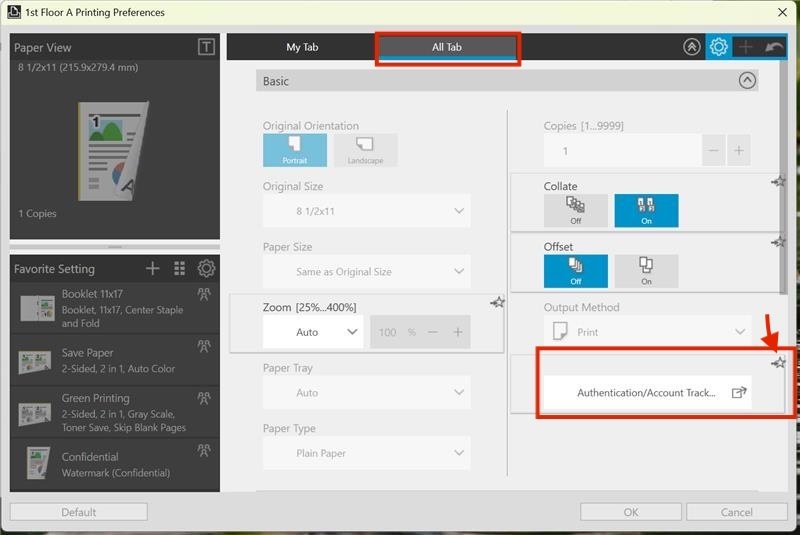Click shared-users icon on Green Printing
Image resolution: width=800 pixels, height=535 pixels.
point(204,398)
